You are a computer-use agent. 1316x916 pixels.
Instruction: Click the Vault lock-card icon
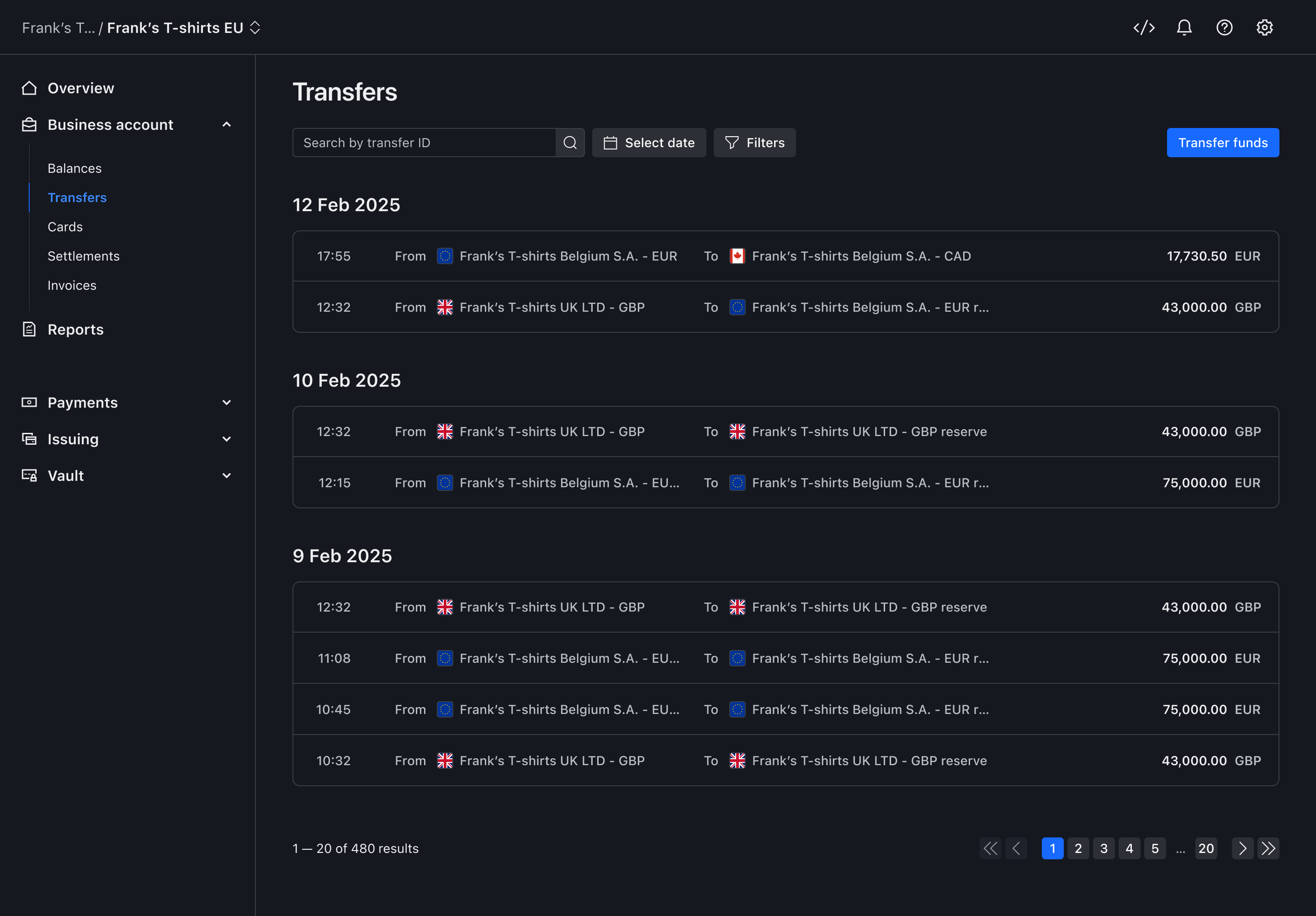(29, 475)
